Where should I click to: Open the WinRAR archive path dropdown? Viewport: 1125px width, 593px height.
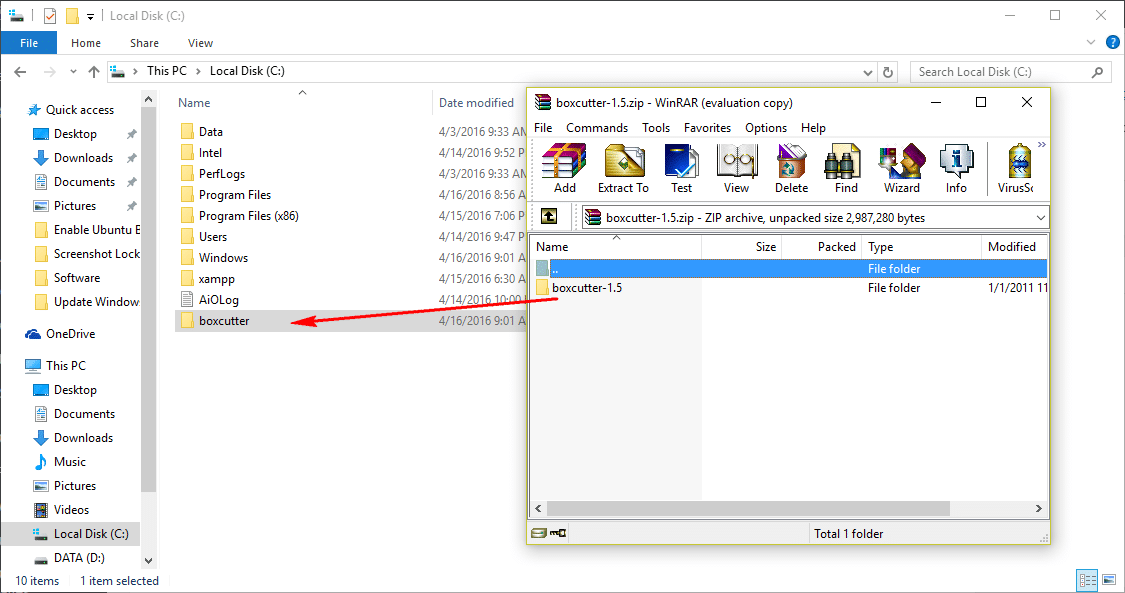tap(1040, 217)
